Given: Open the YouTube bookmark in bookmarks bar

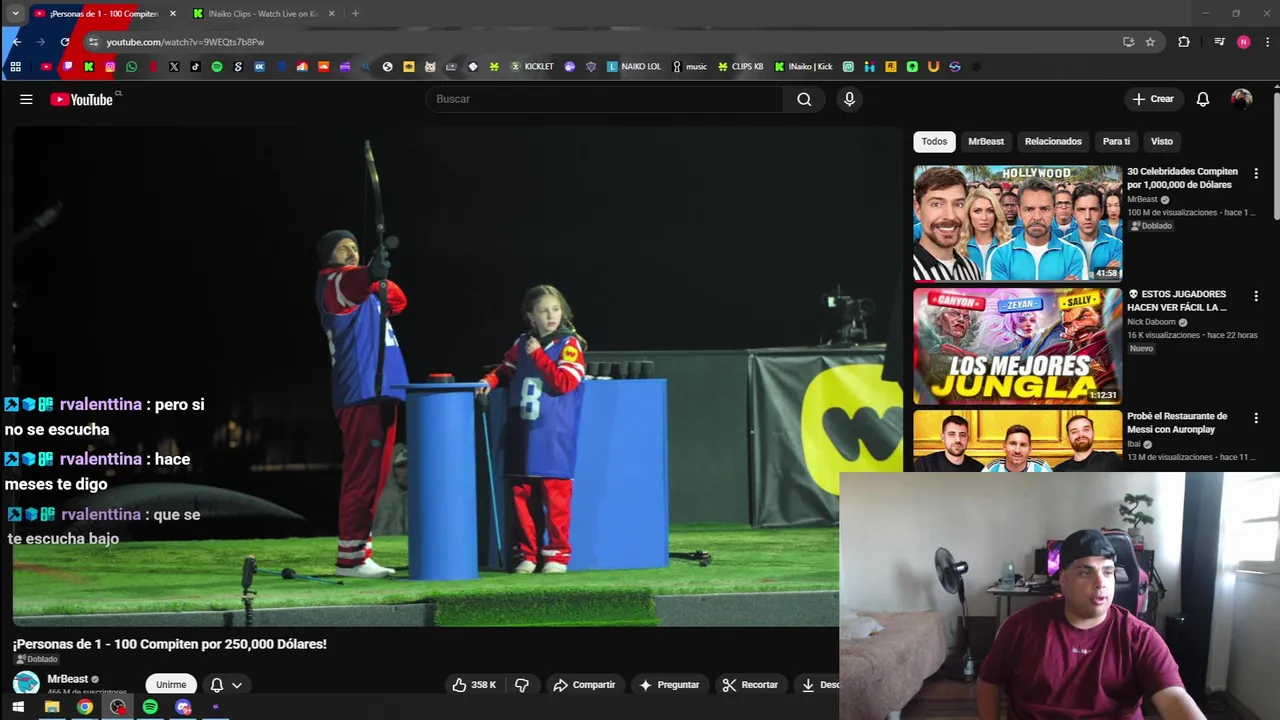Looking at the screenshot, I should (46, 67).
